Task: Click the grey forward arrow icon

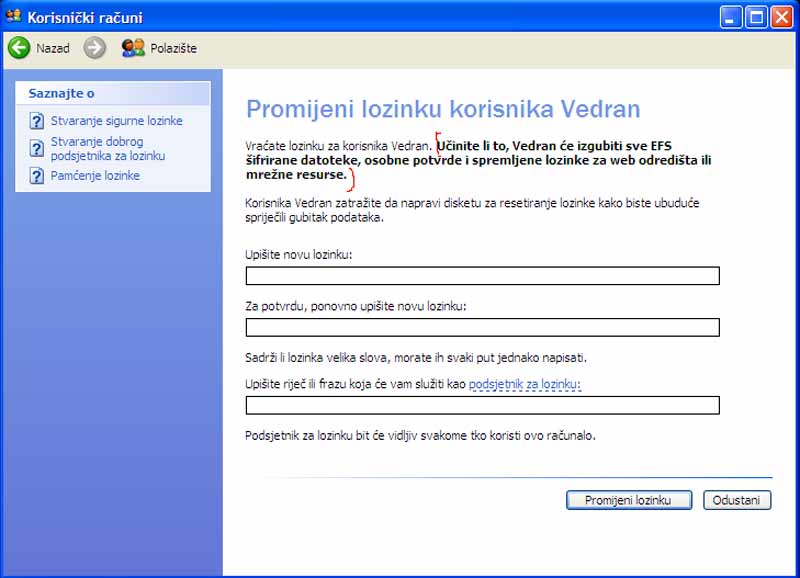Action: coord(95,48)
